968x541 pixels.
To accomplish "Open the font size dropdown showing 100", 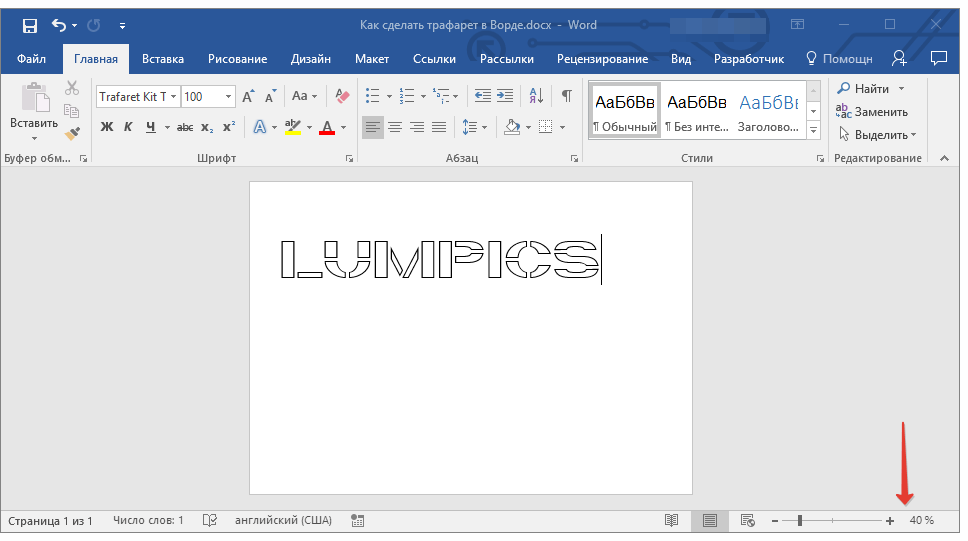I will pos(229,97).
